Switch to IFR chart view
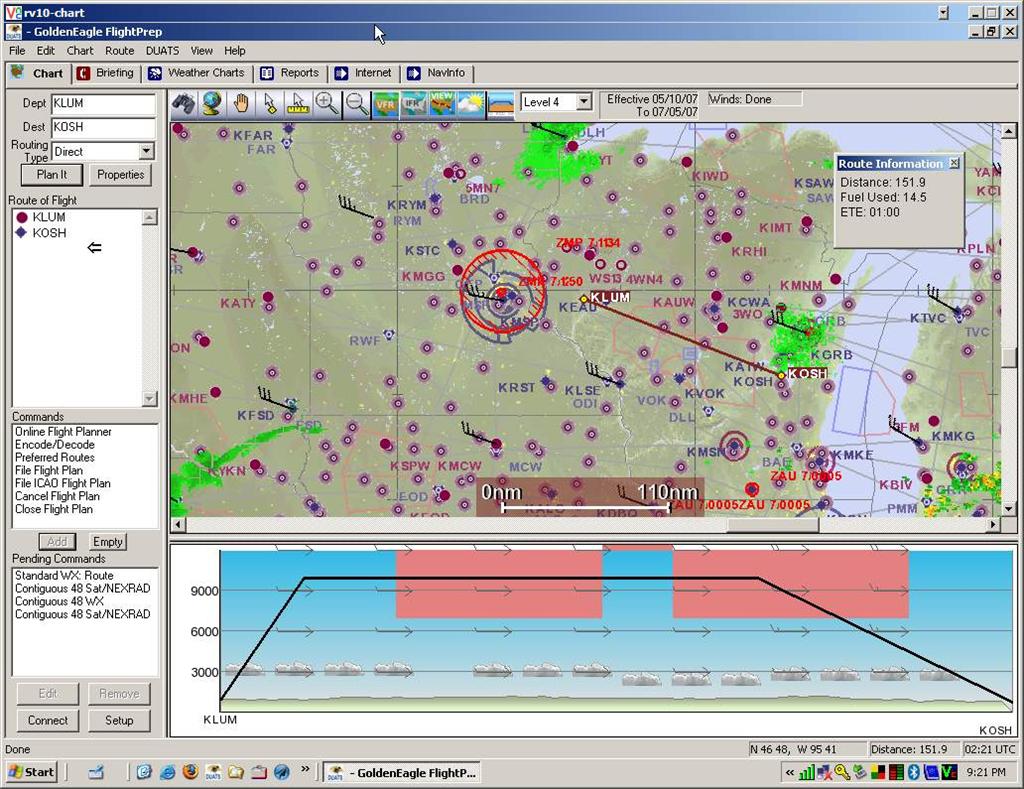 coord(413,105)
